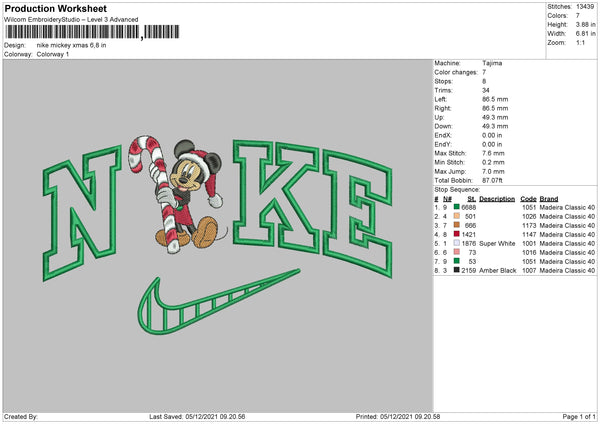This screenshot has height=424, width=600.
Task: Click the Max Stitch value 7.6 mm
Action: pos(493,153)
